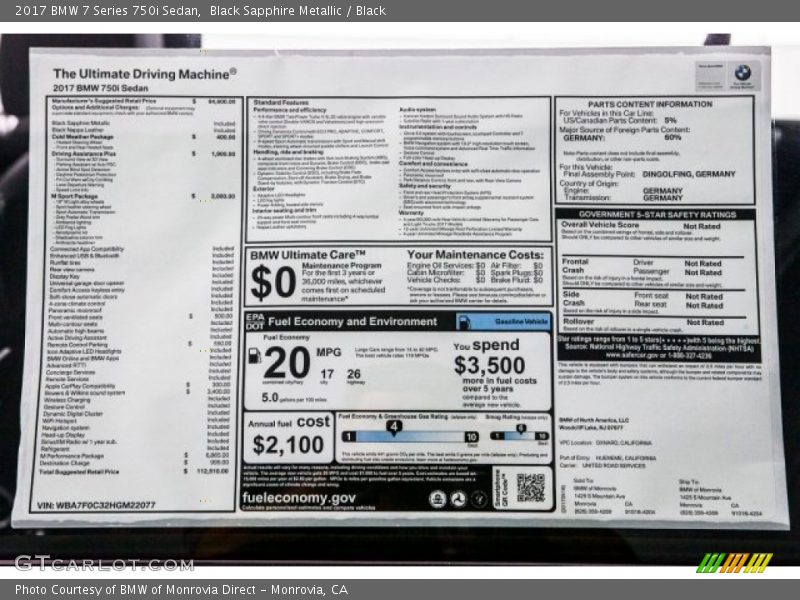This screenshot has width=800, height=600.
Task: Click 'Fuel Economy and Environment' banner
Action: tap(352, 321)
